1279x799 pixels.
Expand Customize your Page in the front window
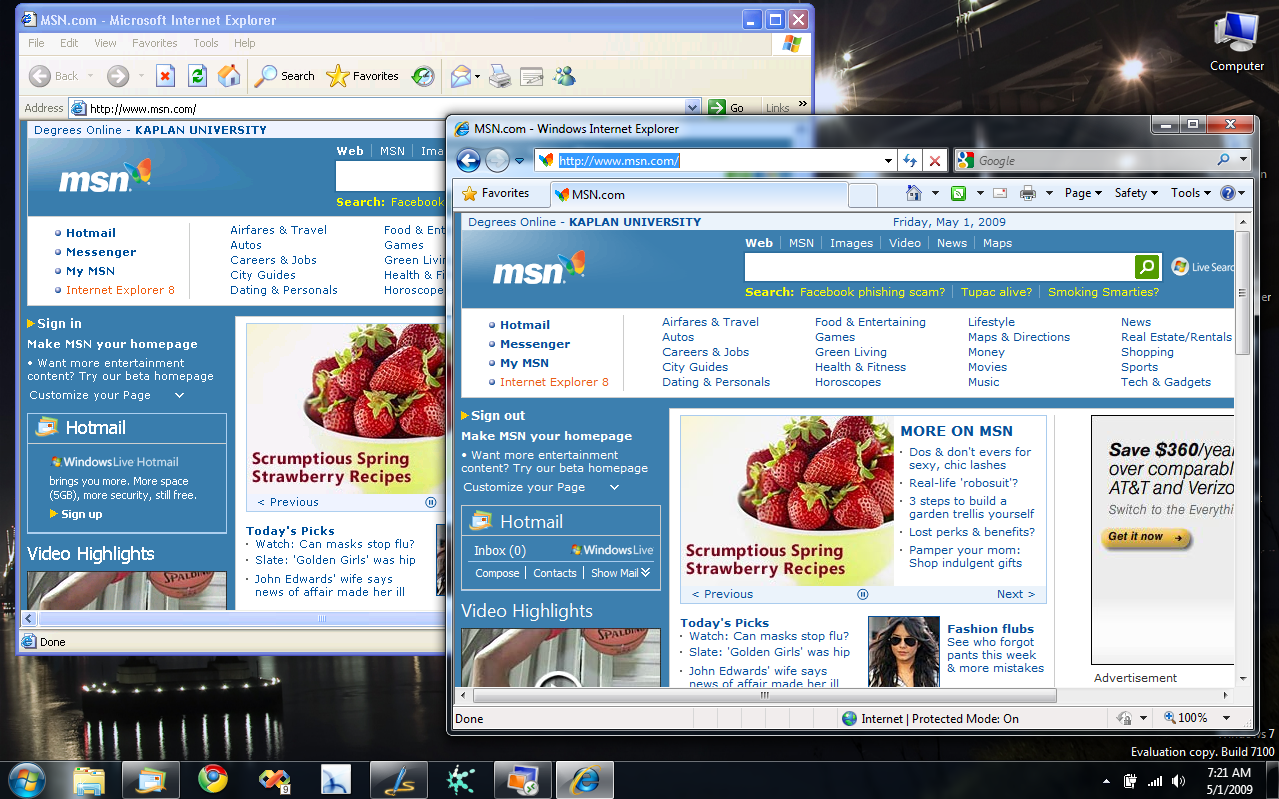(540, 487)
